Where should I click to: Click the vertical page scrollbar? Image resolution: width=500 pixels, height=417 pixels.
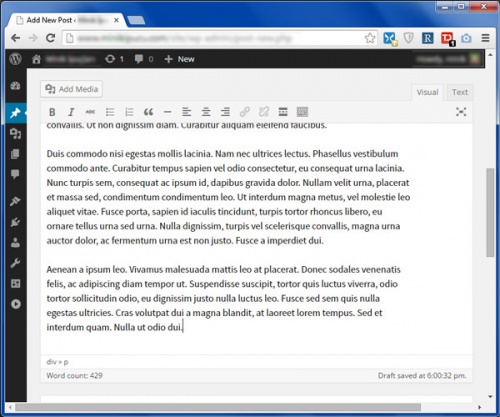point(490,212)
